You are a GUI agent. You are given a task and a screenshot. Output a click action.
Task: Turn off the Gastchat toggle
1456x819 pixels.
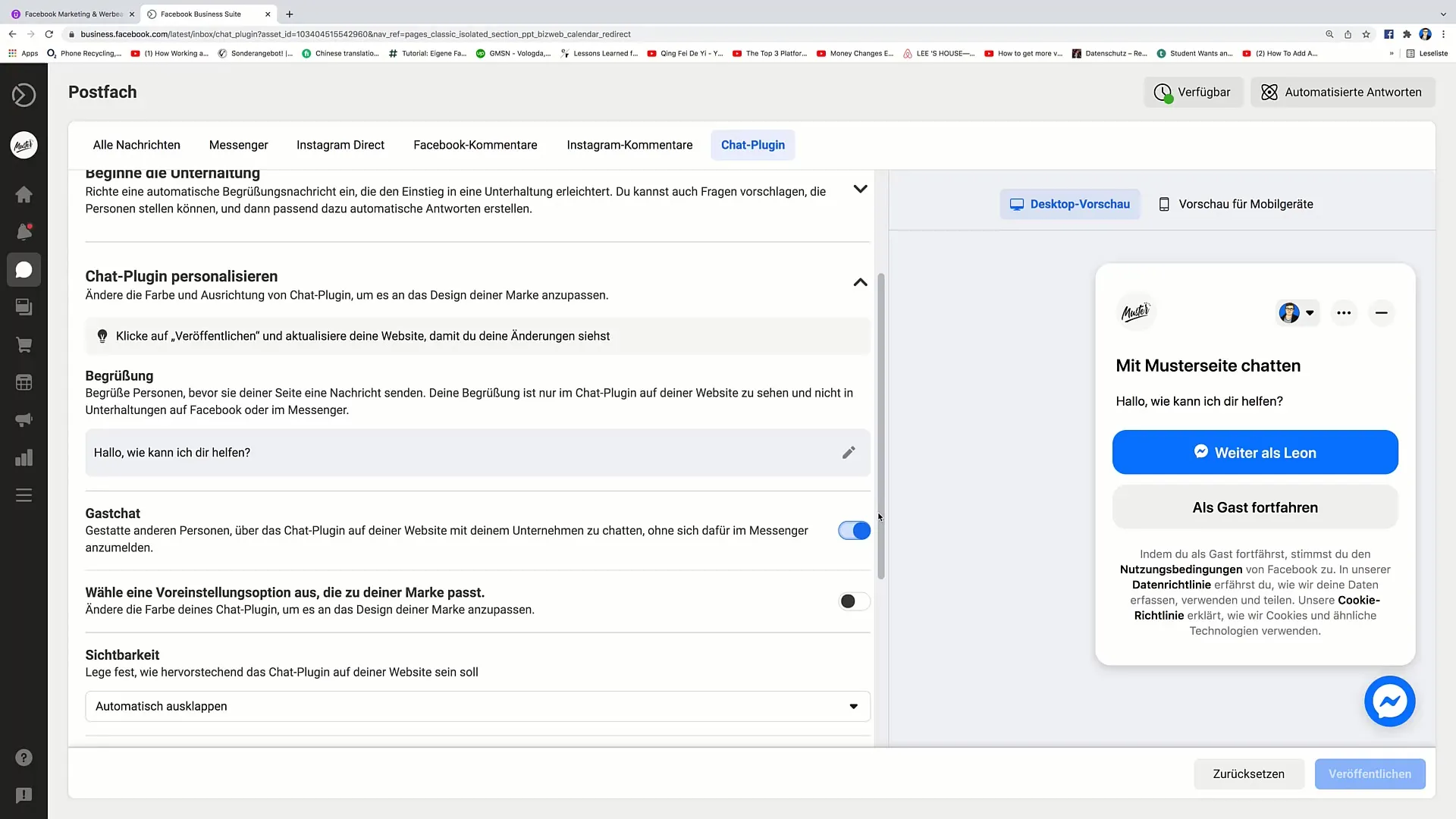pyautogui.click(x=854, y=531)
